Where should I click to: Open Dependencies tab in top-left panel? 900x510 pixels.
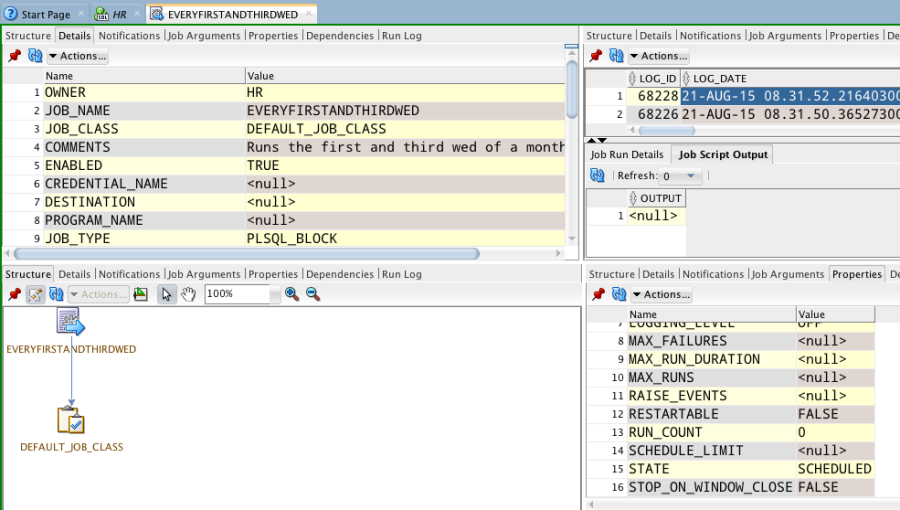340,36
